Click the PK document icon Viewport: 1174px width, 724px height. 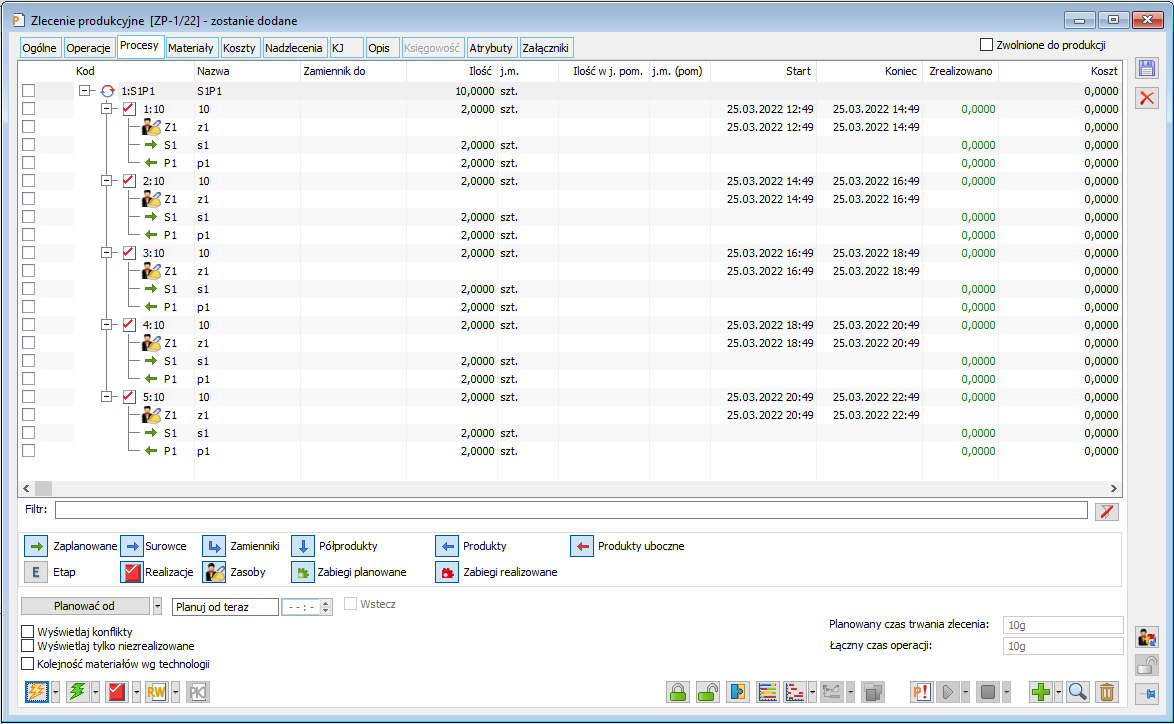coord(198,692)
